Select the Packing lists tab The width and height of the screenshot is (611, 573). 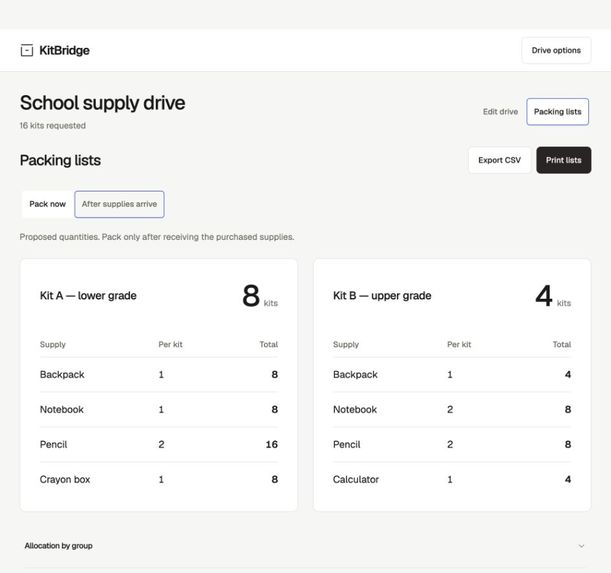[557, 111]
